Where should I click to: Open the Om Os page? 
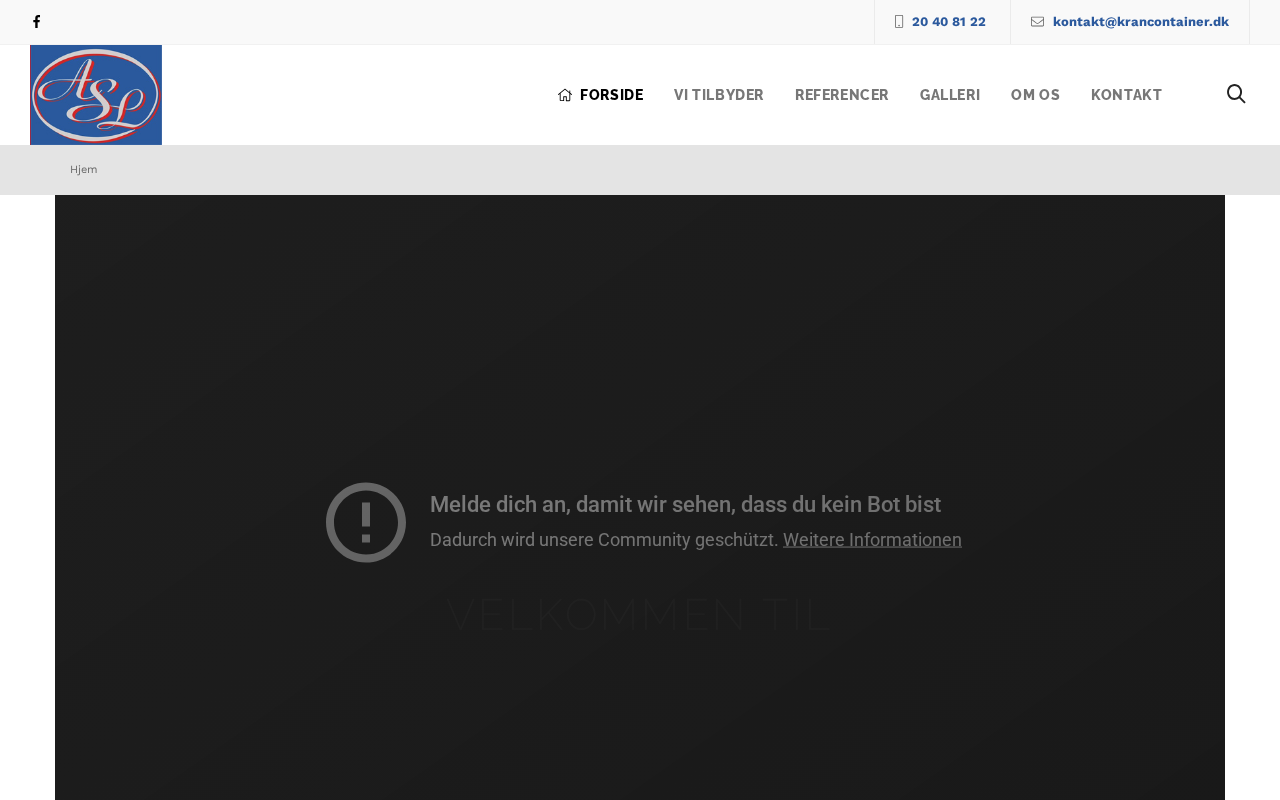coord(1035,95)
